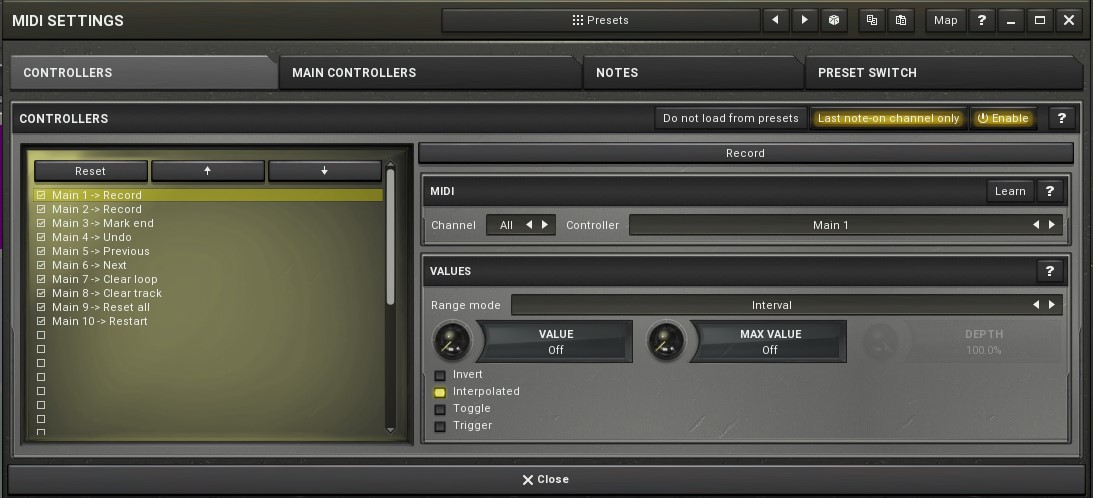Open help for the MIDI section
The width and height of the screenshot is (1093, 498).
click(1050, 191)
